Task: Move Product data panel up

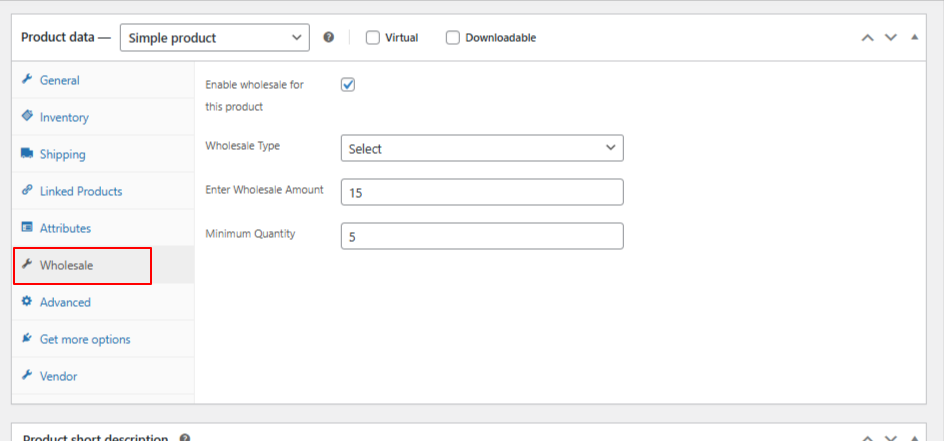Action: pyautogui.click(x=868, y=38)
